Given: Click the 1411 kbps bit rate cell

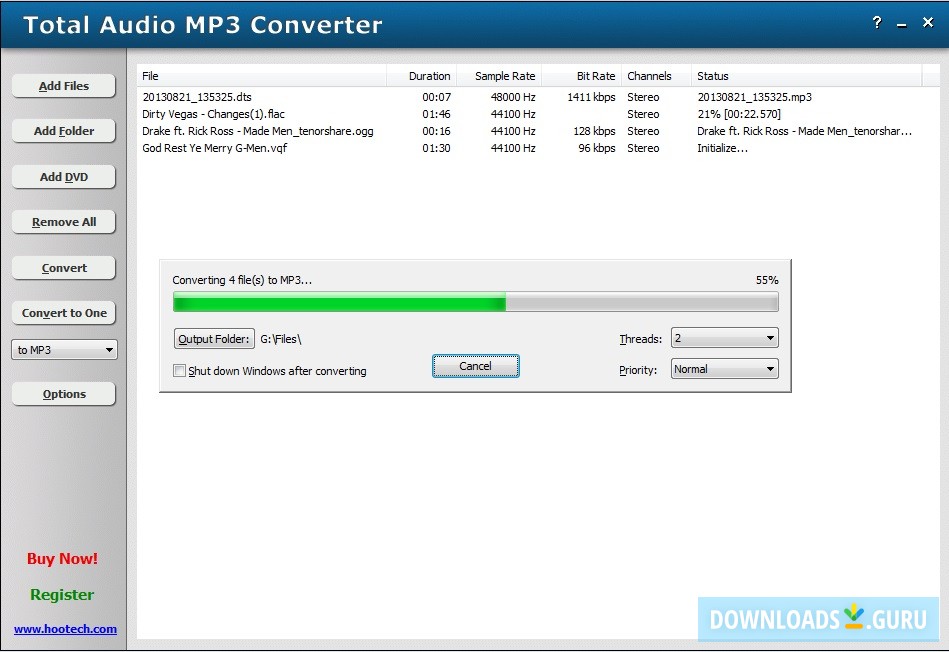Looking at the screenshot, I should [591, 97].
